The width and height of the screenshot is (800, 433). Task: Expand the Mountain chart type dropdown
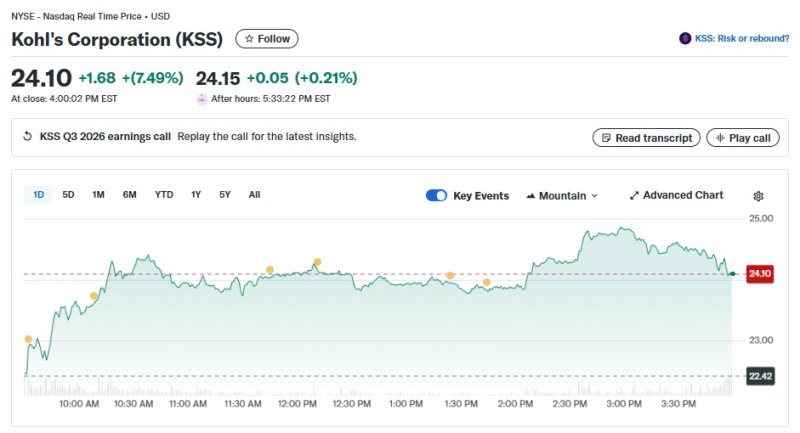pos(562,196)
